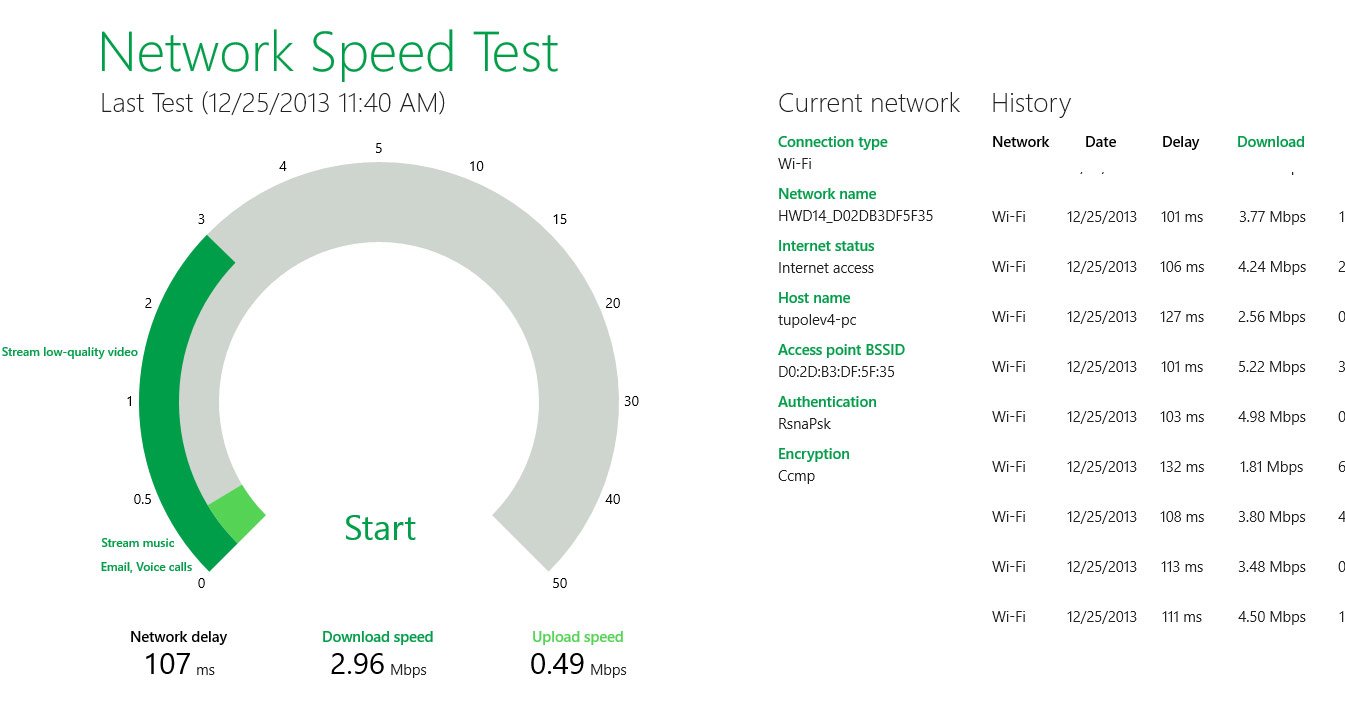
Task: Click the 0.5 mark on gauge
Action: [x=142, y=499]
